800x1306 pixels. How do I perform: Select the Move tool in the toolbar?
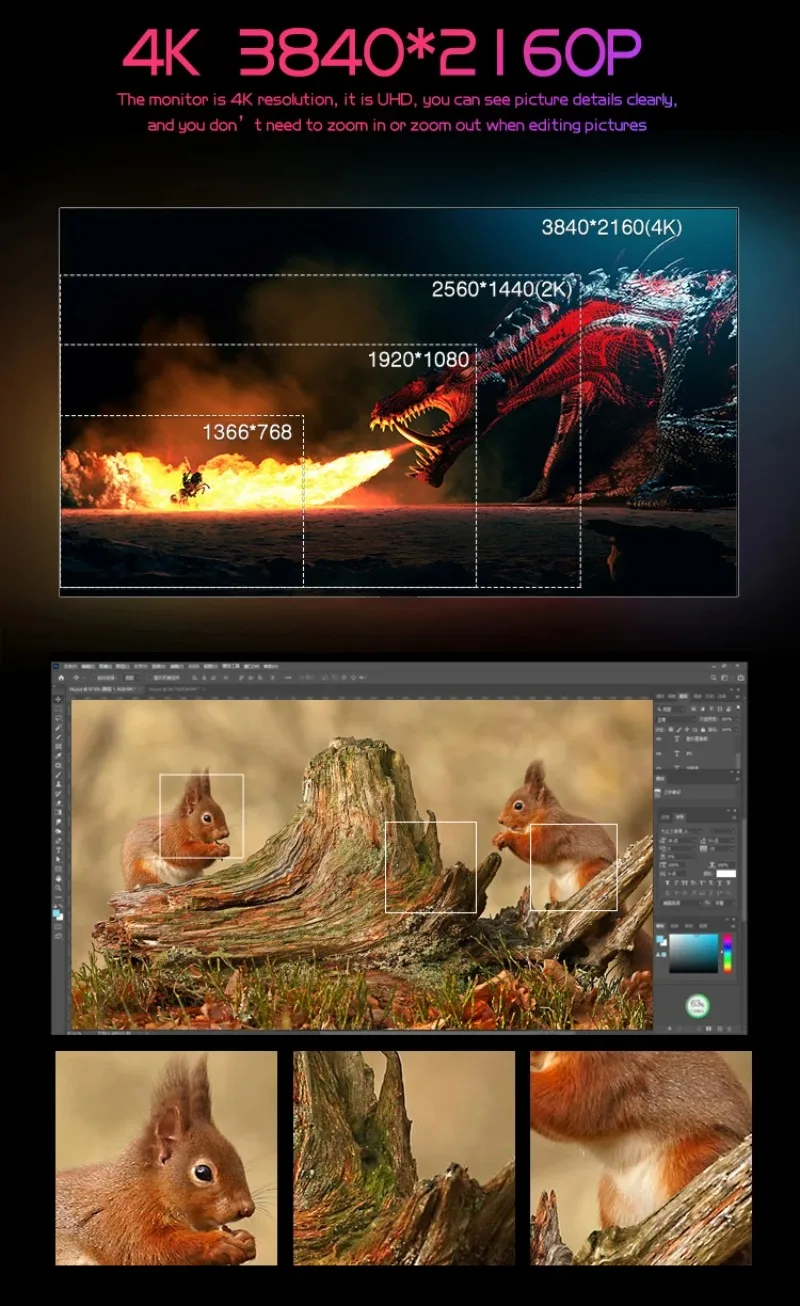(59, 699)
